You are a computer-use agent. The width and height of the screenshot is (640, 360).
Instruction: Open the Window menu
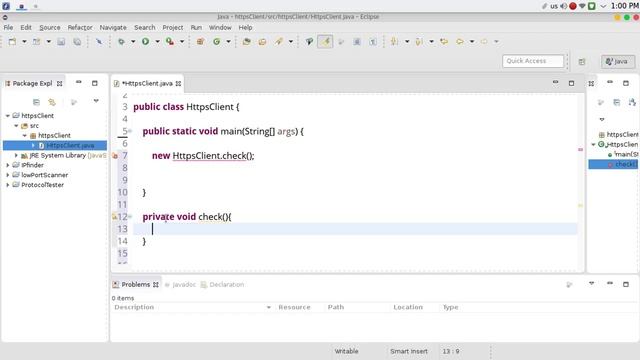(x=220, y=27)
